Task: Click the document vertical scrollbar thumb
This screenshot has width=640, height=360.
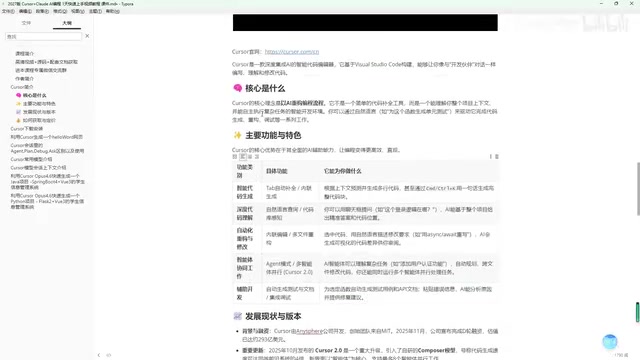Action: [x=638, y=189]
